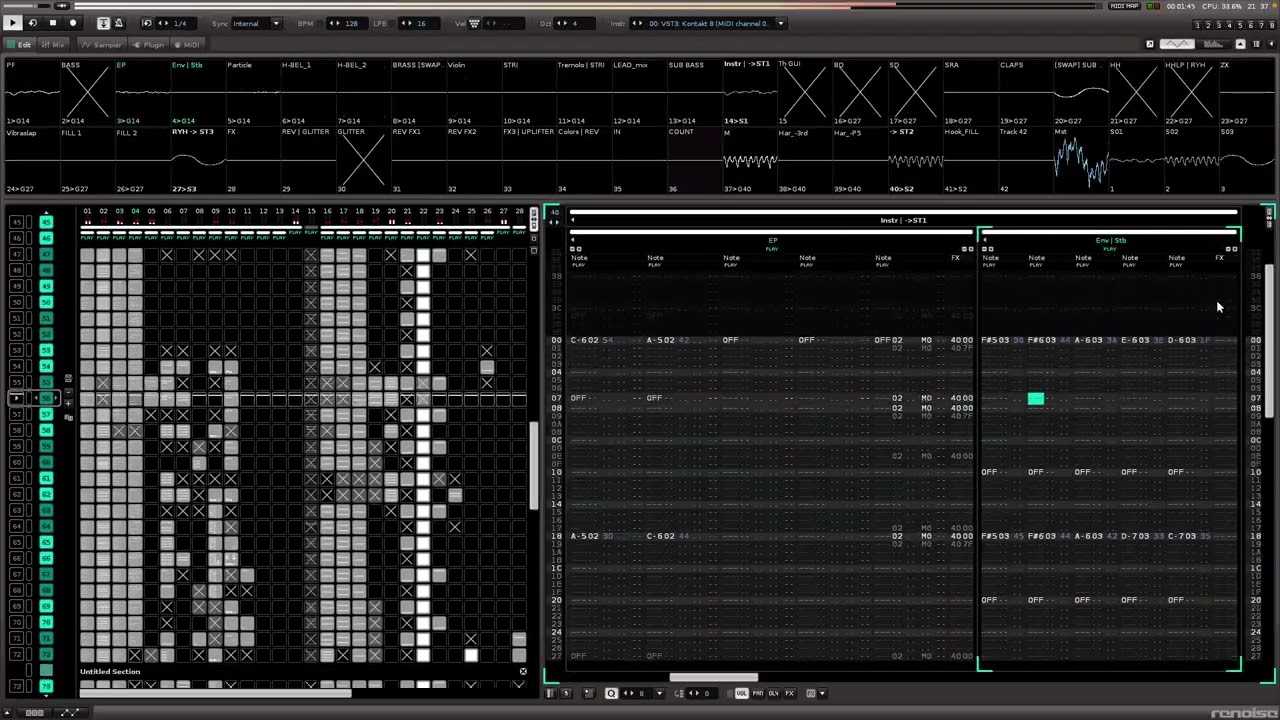Open the instrument selector dropdown arrow

781,23
